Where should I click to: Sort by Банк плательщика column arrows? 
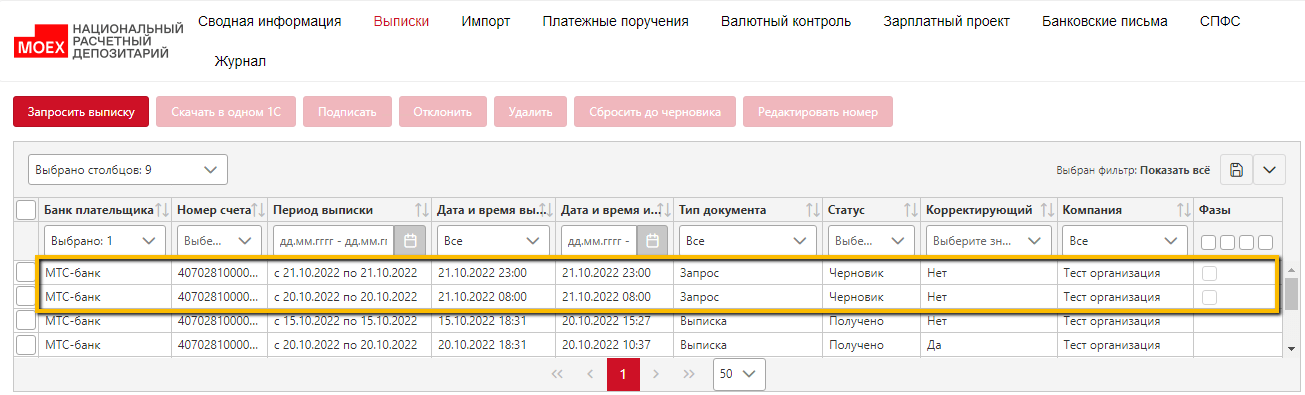(163, 210)
